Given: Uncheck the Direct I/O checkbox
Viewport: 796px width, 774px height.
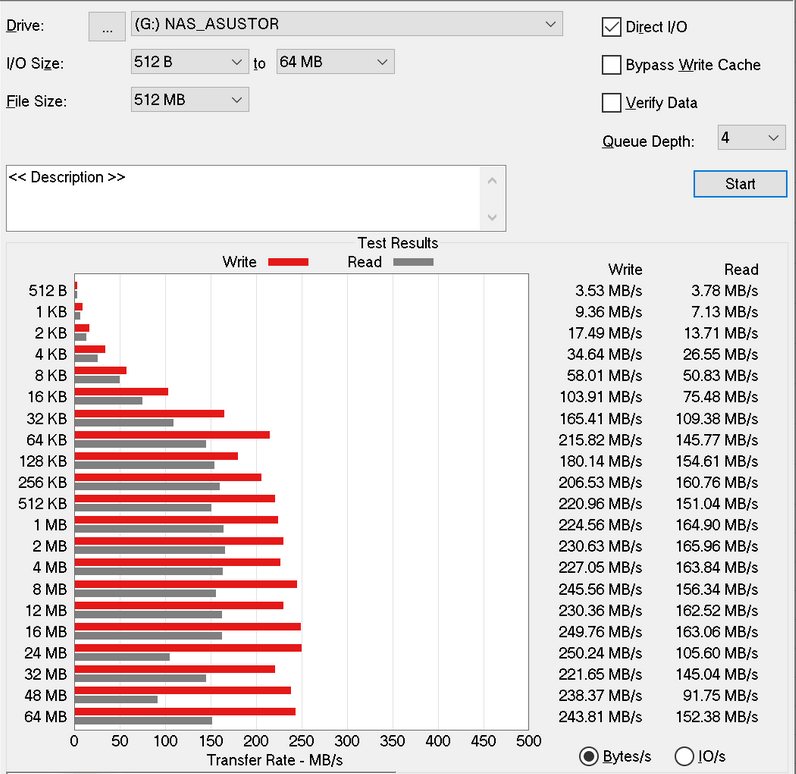Looking at the screenshot, I should [611, 27].
